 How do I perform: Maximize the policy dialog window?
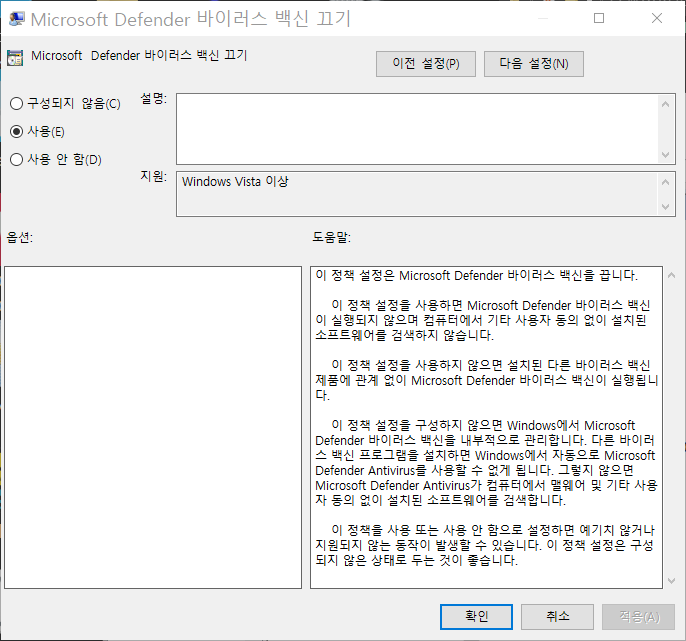599,18
